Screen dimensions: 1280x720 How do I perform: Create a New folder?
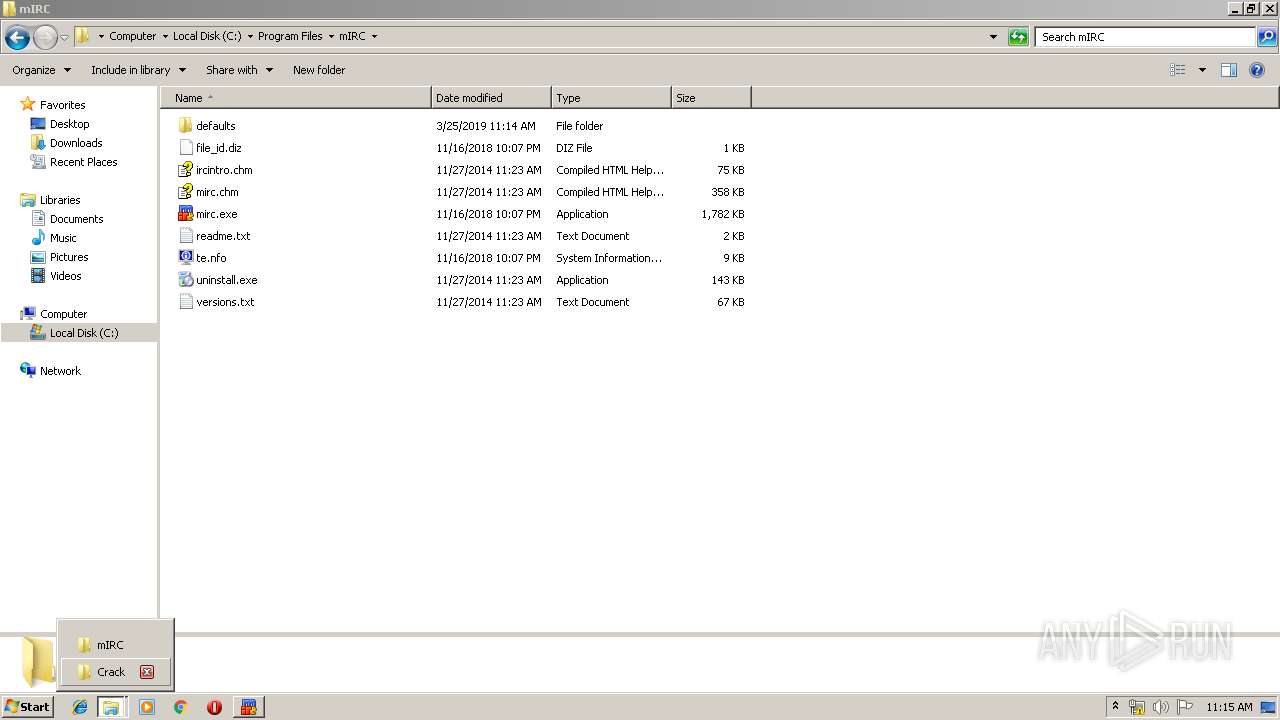click(x=319, y=70)
